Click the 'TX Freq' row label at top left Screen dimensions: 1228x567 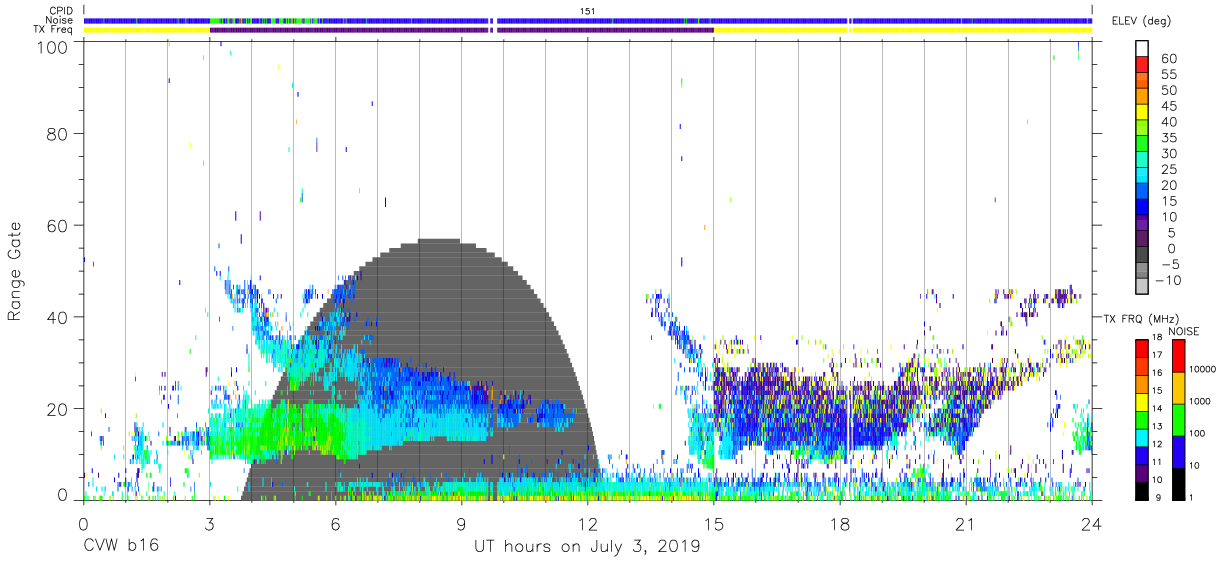pos(54,30)
